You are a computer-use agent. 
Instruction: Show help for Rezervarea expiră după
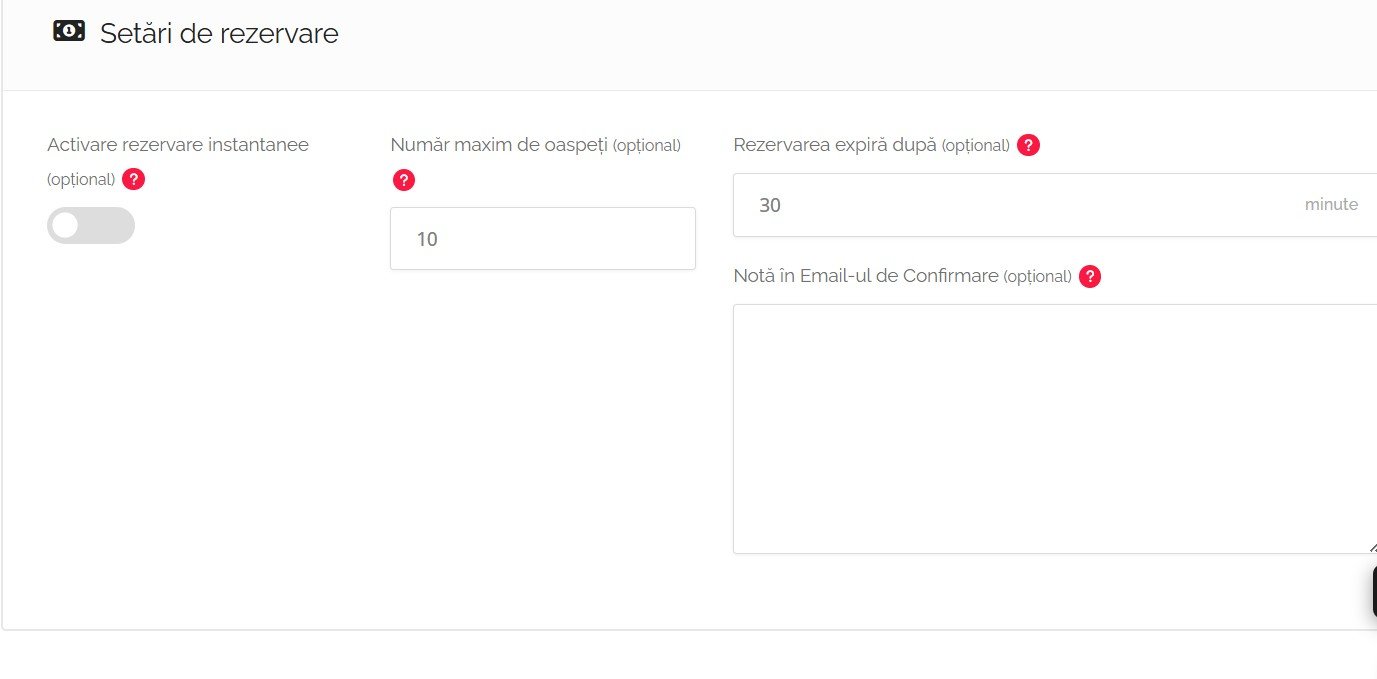point(1028,145)
